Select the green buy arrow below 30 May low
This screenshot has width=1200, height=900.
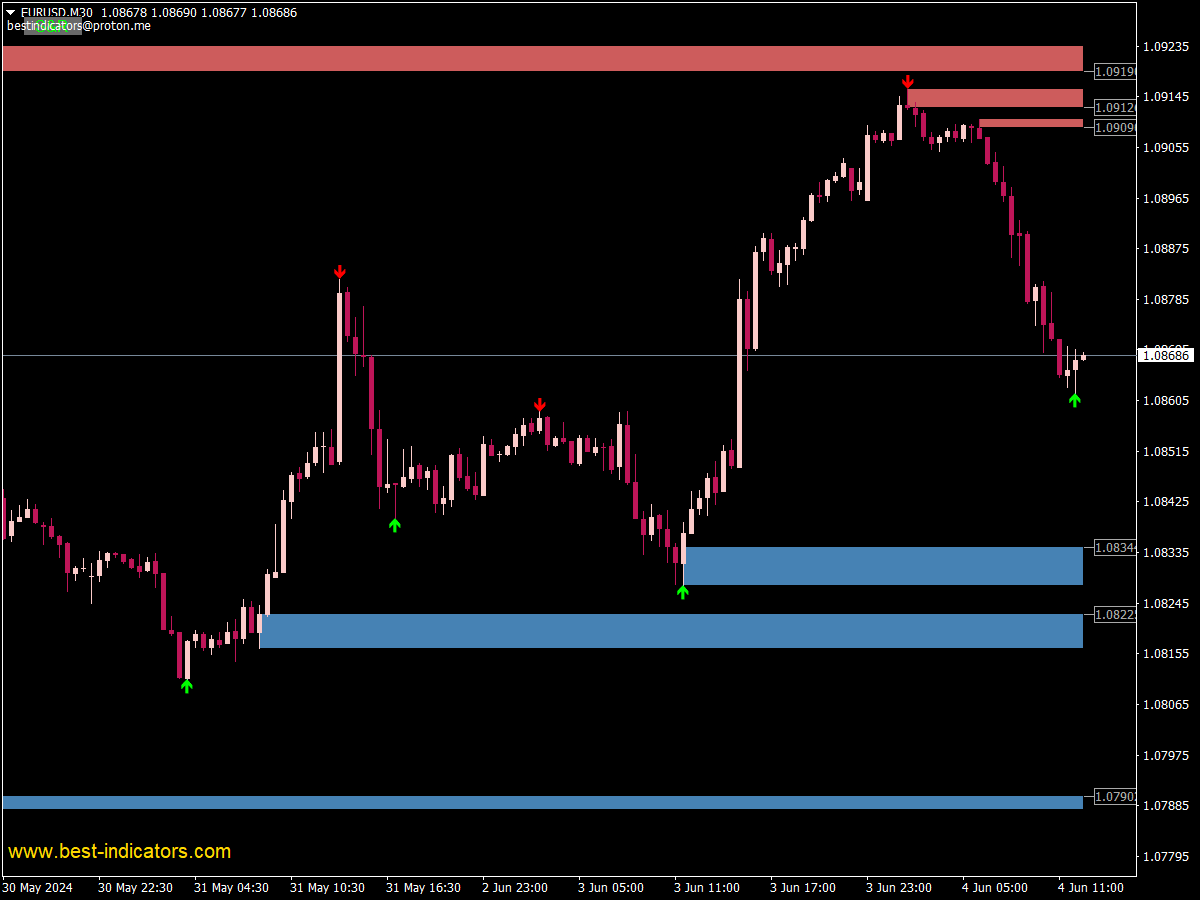pos(186,685)
